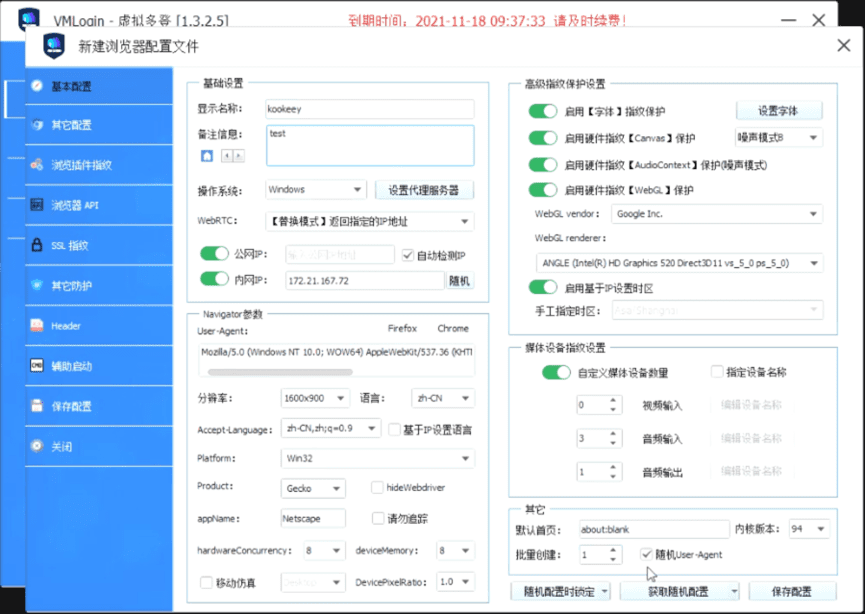
Task: Click the Firefox User-Agent link
Action: tap(402, 328)
